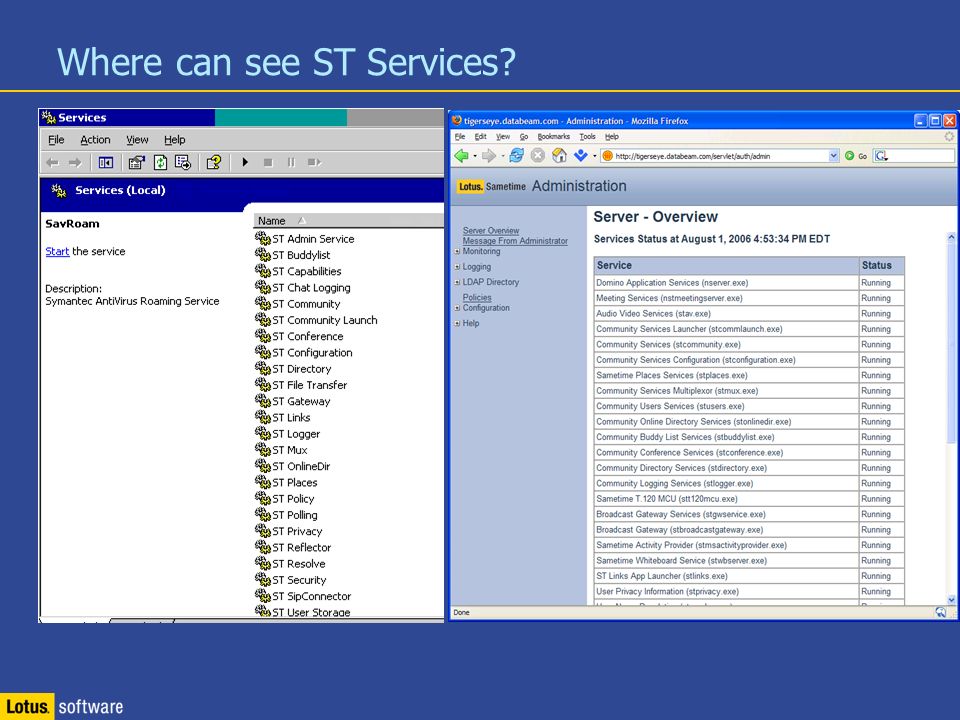The width and height of the screenshot is (960, 720).
Task: Click the Google search box in Firefox
Action: pos(914,156)
